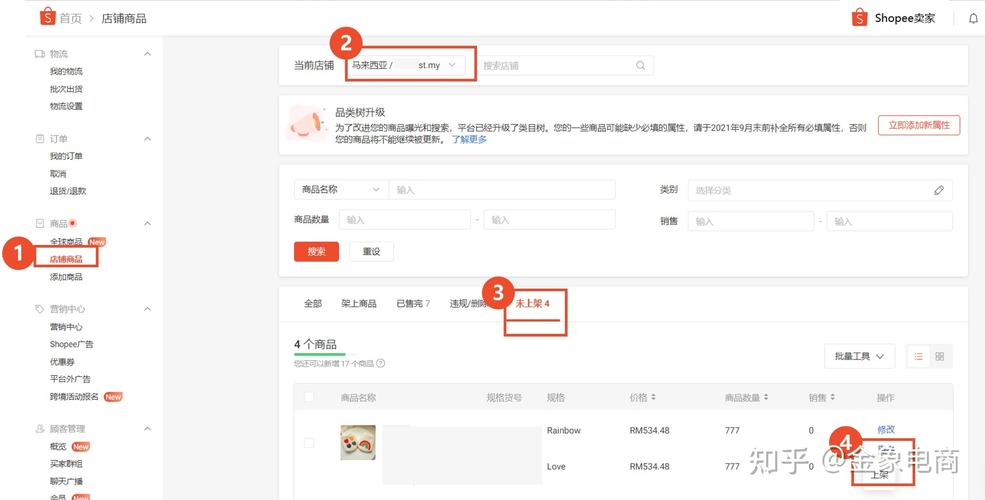Sort by 销售 column arrows

(832, 398)
